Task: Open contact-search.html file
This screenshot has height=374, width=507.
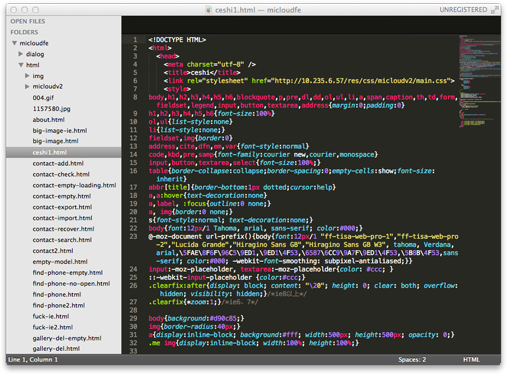Action: click(62, 240)
